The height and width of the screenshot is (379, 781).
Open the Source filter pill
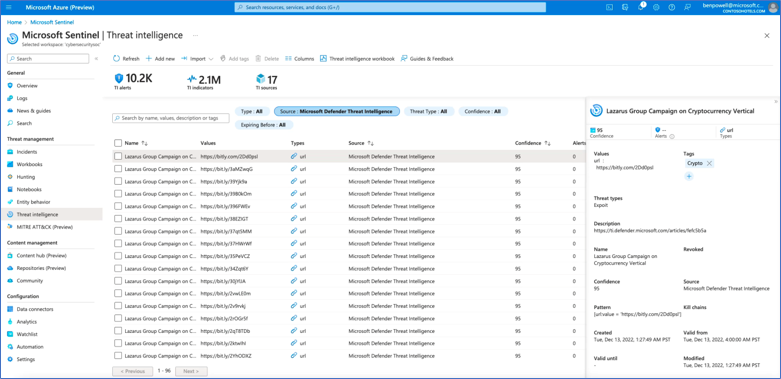click(337, 112)
